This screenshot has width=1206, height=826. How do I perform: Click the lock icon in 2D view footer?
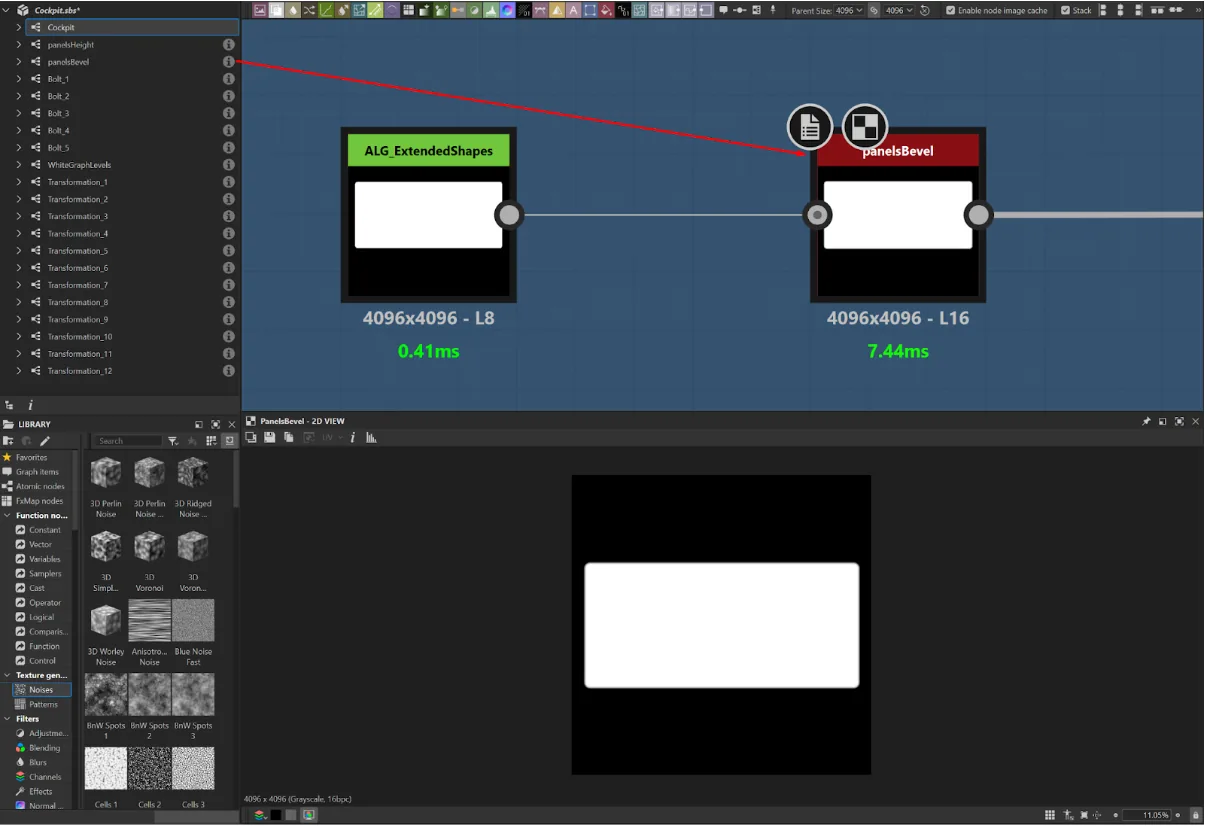[x=1196, y=815]
